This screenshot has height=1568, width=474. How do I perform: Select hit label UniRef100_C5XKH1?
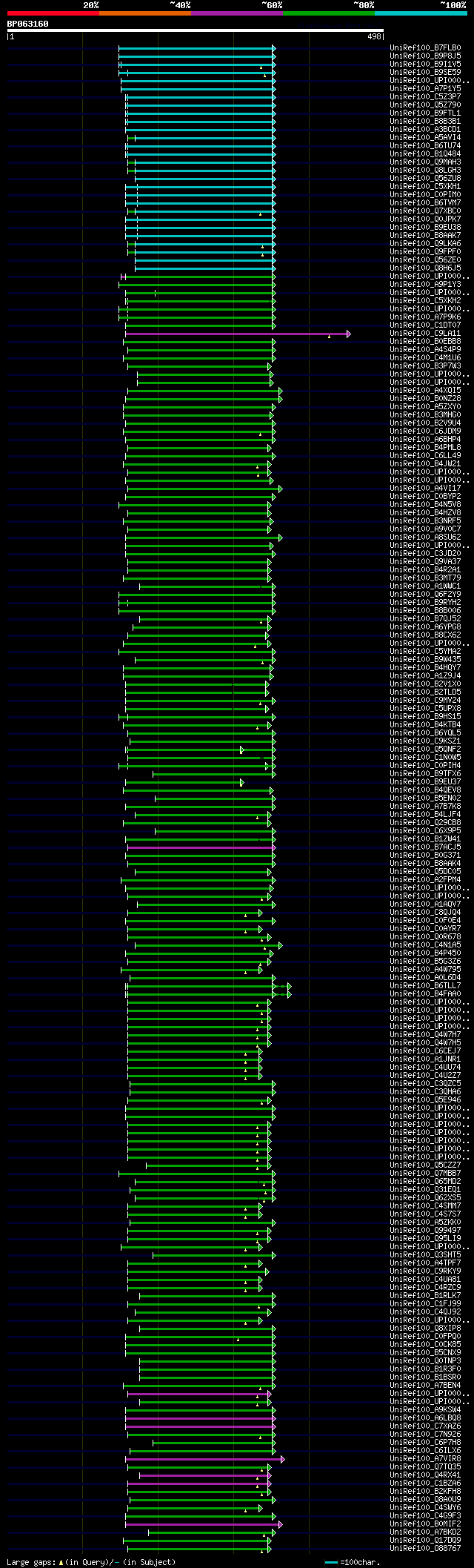click(425, 187)
